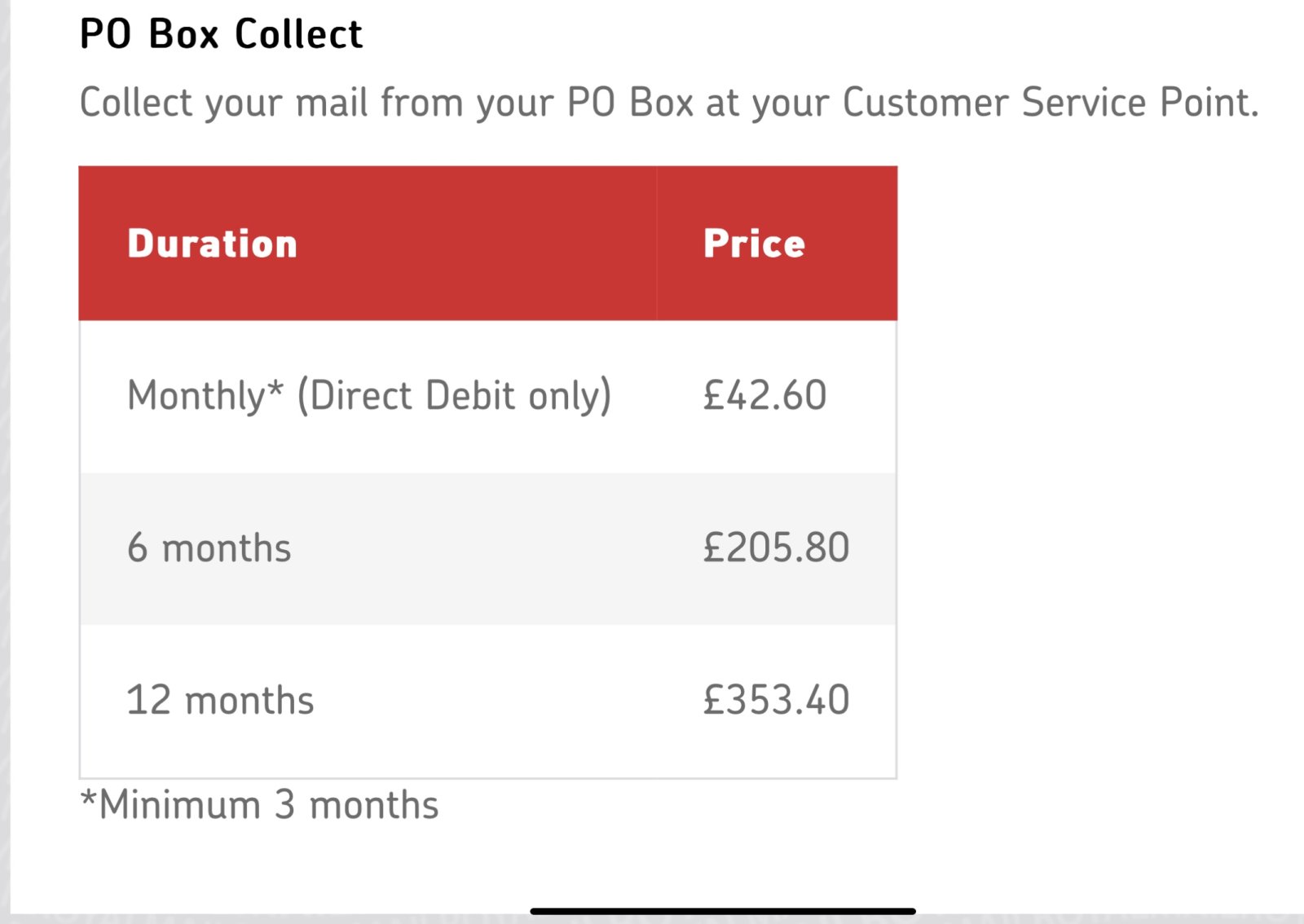Click the word 'Collect' in the heading
This screenshot has width=1304, height=924.
298,34
